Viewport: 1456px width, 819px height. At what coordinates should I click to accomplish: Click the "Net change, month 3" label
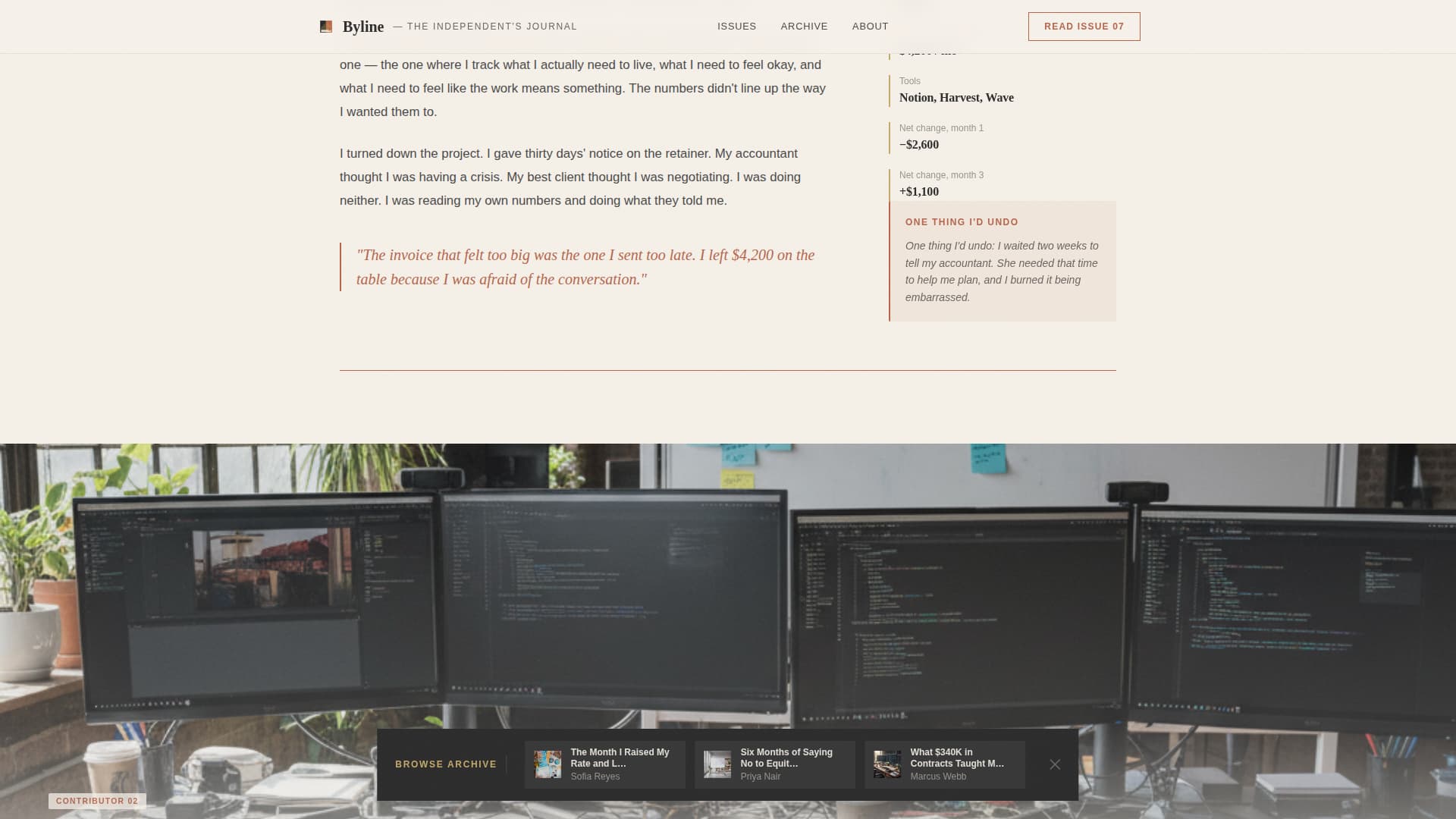click(x=941, y=175)
